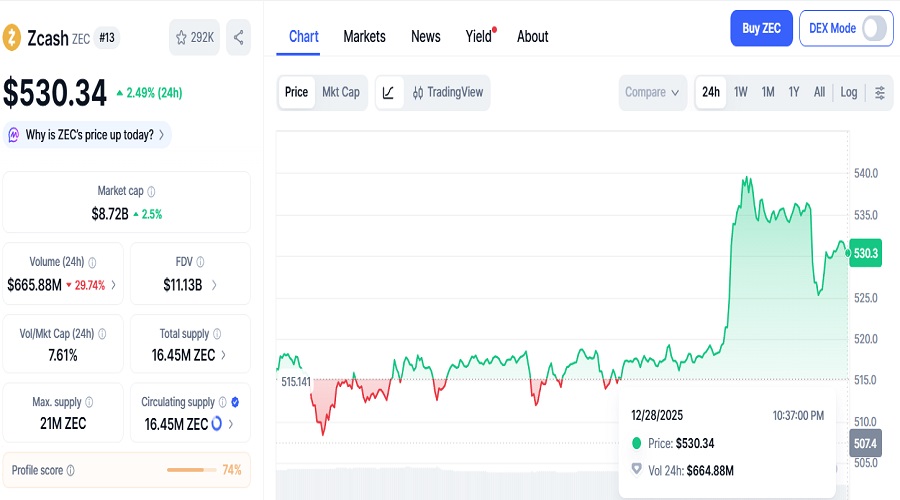Click the $8.72B market cap value
Viewport: 900px width, 500px height.
[x=110, y=214]
